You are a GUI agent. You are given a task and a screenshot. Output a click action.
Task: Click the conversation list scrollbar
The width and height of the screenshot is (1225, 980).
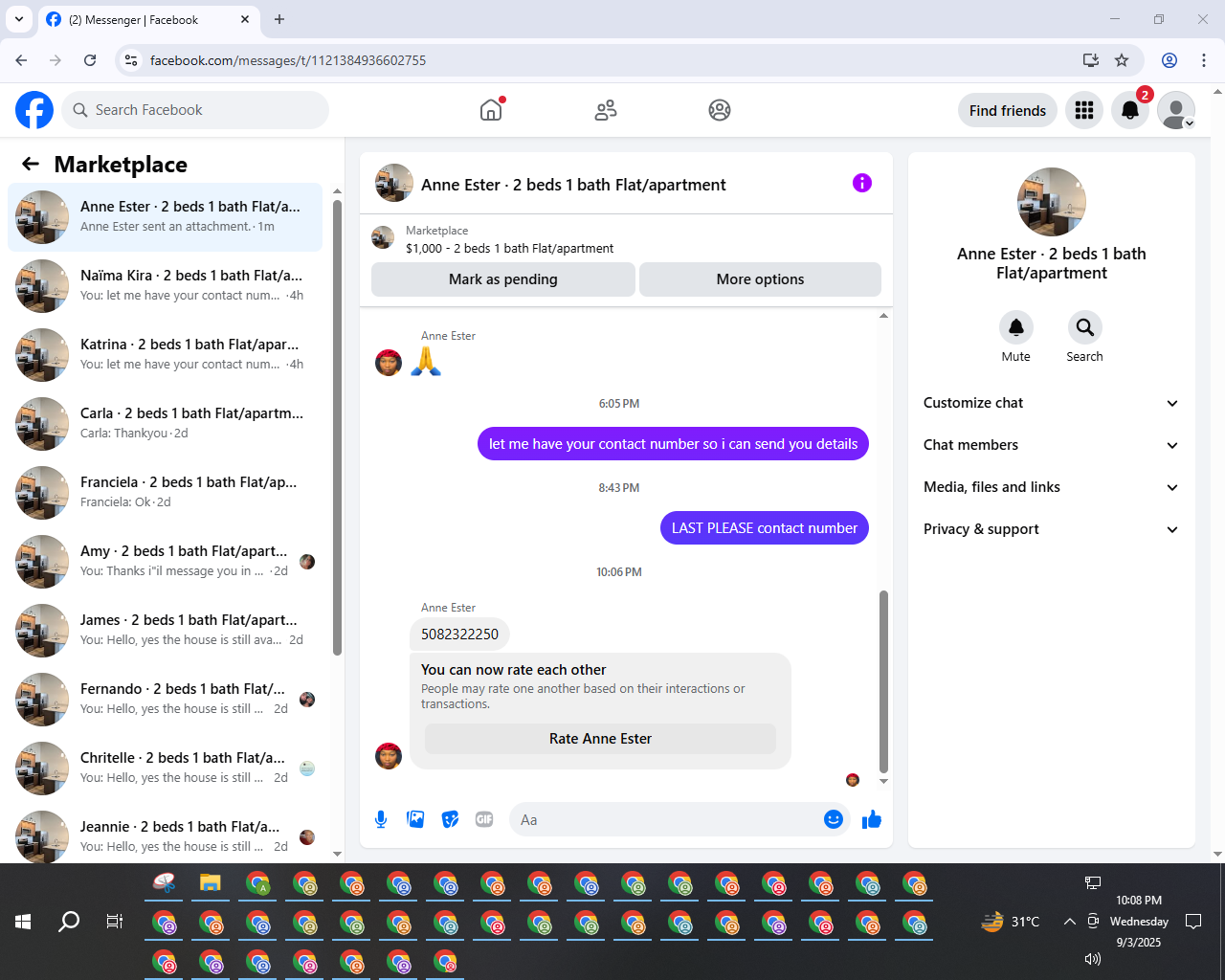tap(337, 427)
